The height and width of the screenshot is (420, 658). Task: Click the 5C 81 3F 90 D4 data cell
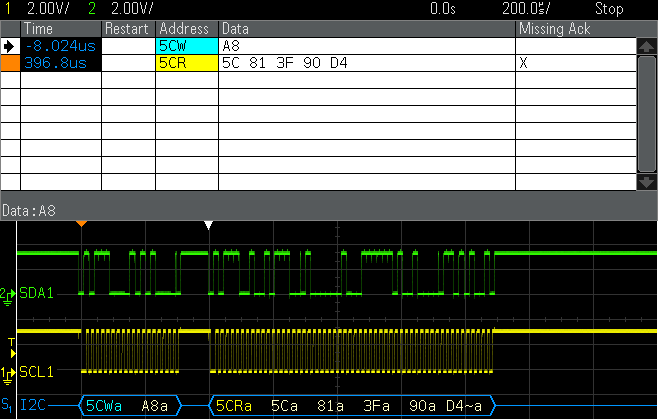(x=367, y=63)
